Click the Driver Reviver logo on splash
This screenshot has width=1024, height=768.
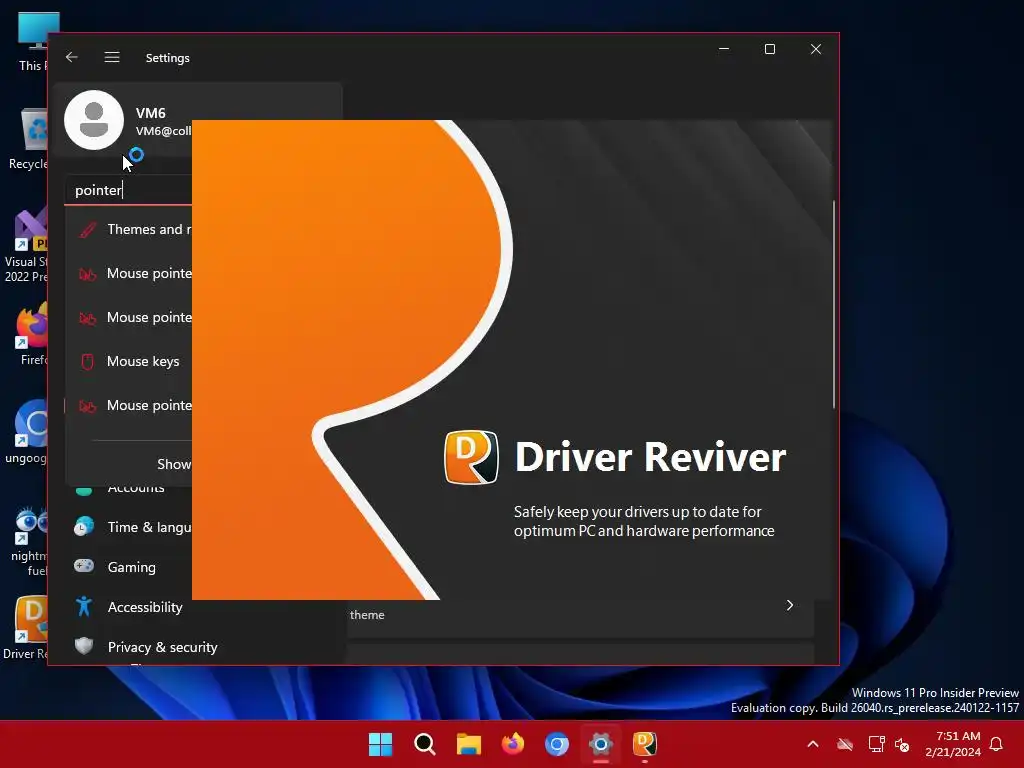pos(472,457)
